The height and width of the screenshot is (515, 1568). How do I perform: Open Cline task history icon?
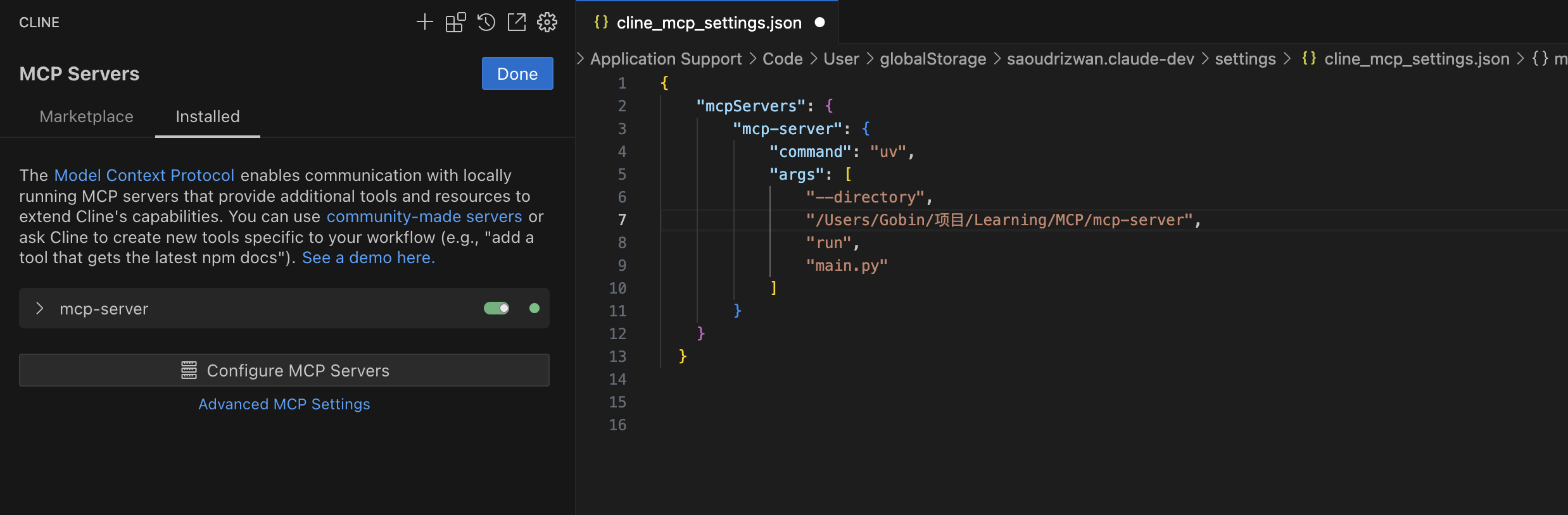tap(486, 23)
